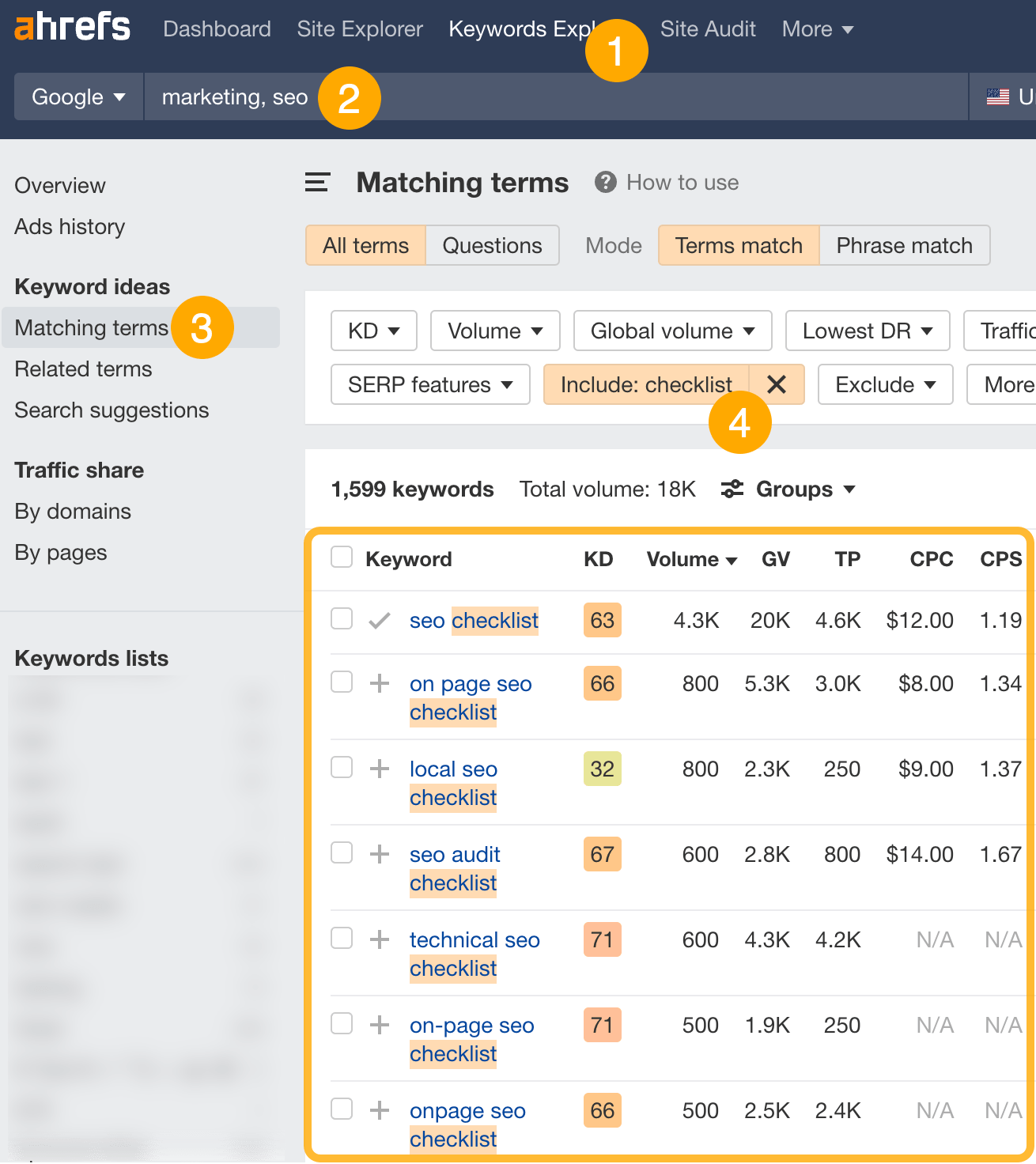Check the box beside 'local seo checklist'
1036x1164 pixels.
341,767
